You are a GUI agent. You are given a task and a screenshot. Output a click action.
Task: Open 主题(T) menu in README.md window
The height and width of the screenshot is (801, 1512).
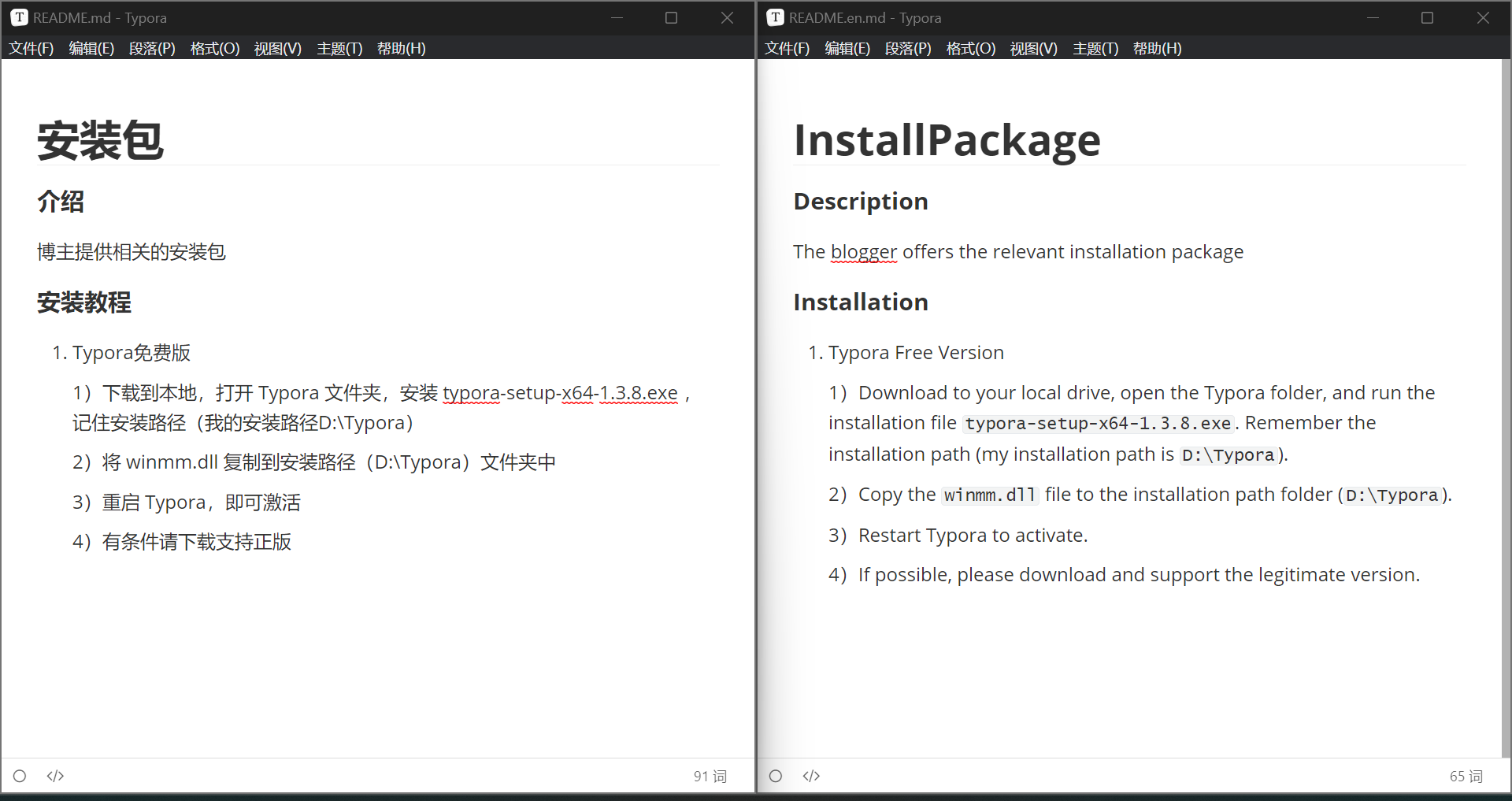click(x=339, y=48)
